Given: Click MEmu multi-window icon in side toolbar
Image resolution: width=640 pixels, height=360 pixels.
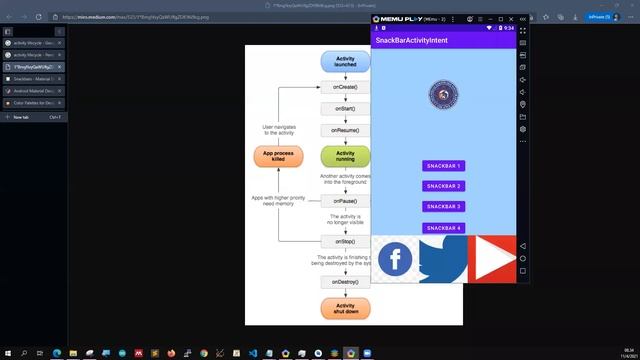Looking at the screenshot, I should 523,67.
